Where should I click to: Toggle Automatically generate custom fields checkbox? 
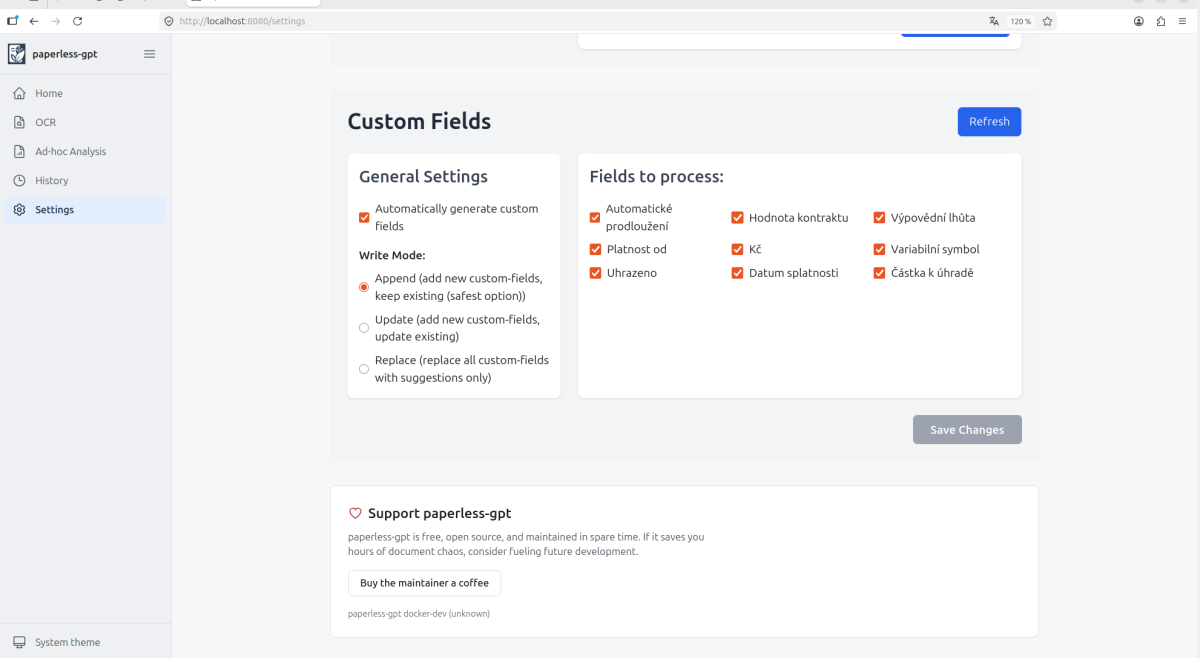[x=364, y=217]
